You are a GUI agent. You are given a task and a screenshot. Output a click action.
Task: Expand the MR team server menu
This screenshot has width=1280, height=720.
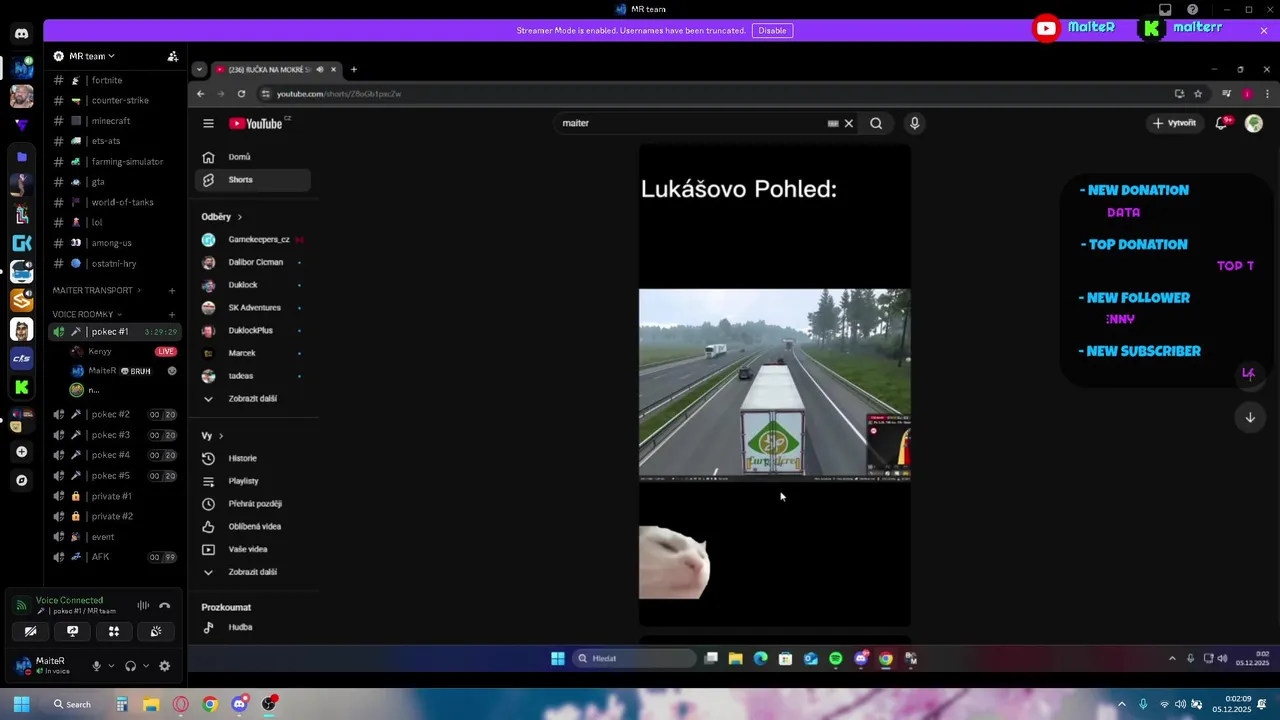click(x=90, y=56)
